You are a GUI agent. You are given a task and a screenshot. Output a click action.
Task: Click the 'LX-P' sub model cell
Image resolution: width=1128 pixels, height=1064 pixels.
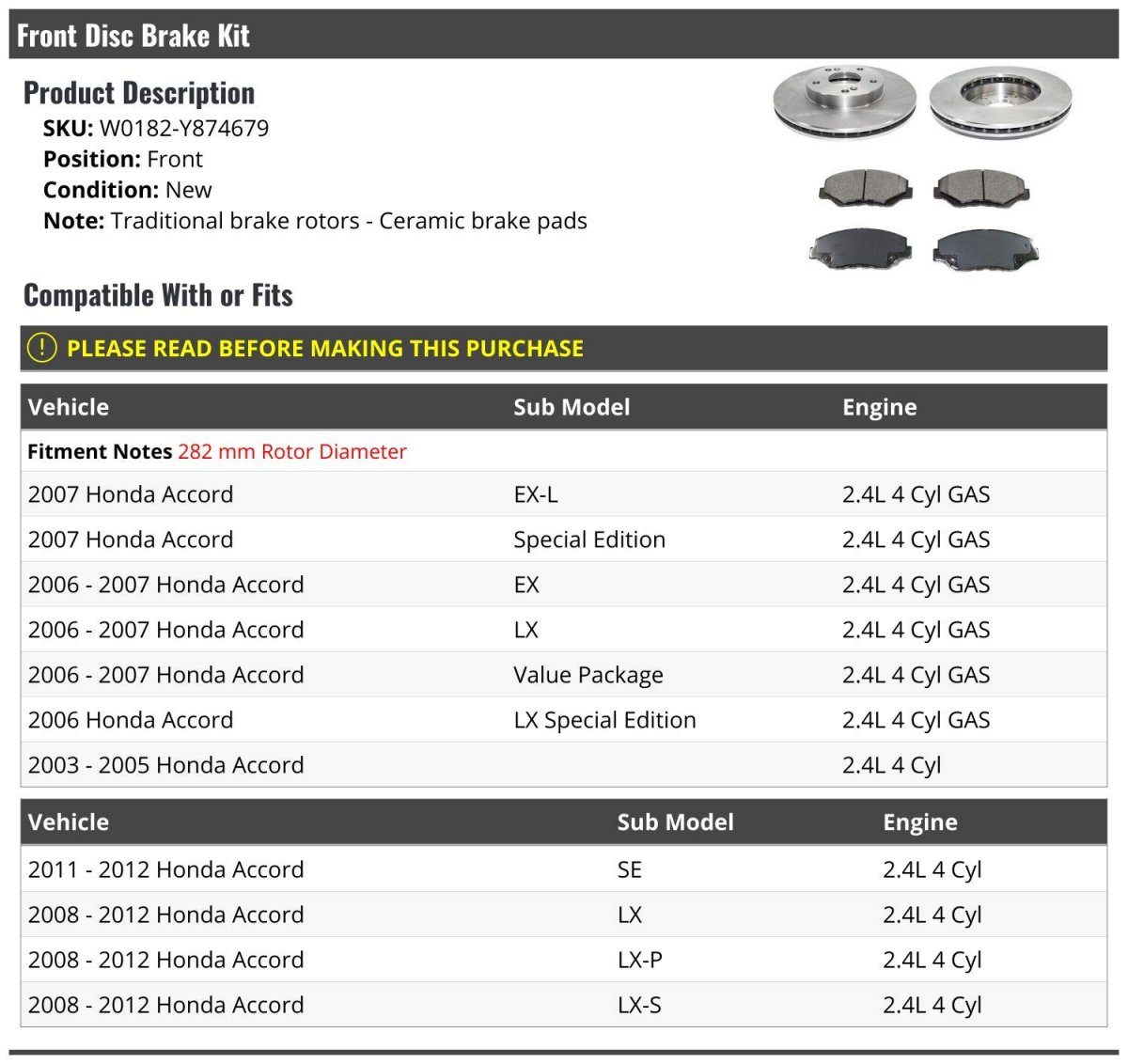coord(640,960)
